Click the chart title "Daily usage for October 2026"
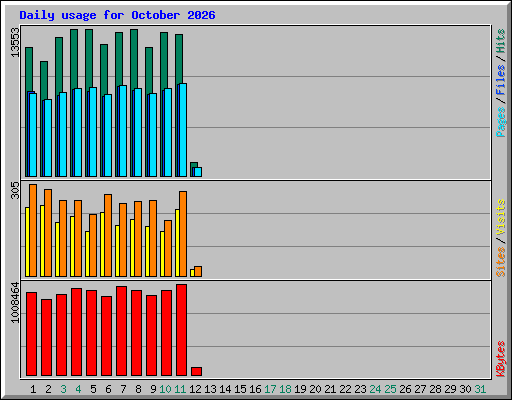This screenshot has height=400, width=512. pos(117,15)
